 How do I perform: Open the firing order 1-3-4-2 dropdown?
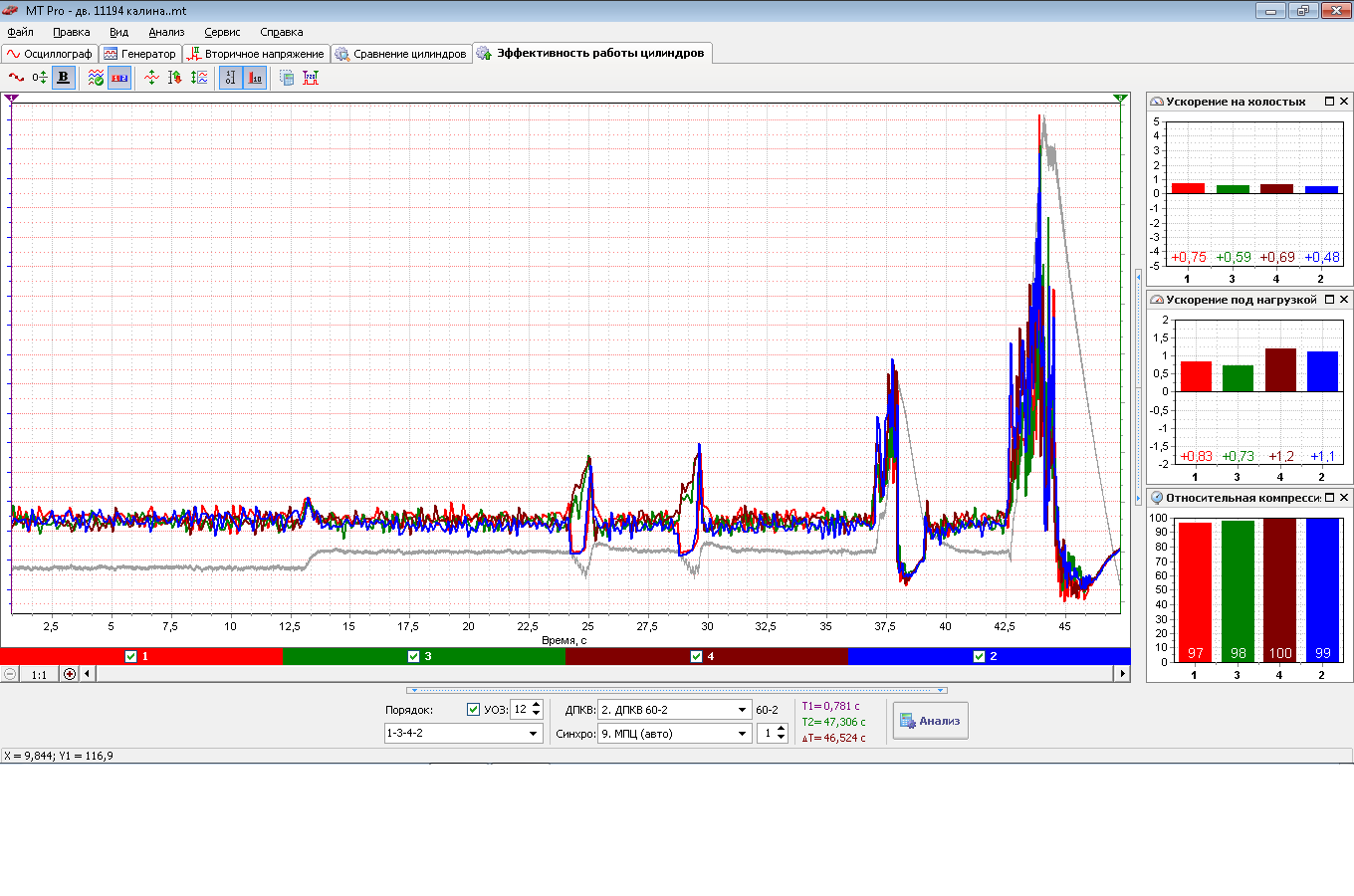tap(533, 734)
